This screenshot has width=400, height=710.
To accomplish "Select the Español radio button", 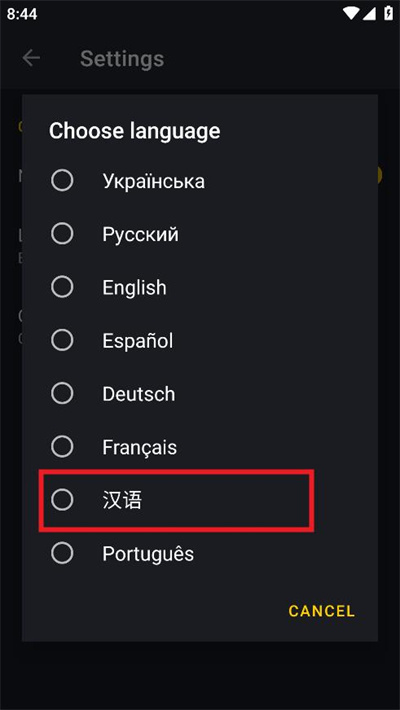I will [62, 341].
